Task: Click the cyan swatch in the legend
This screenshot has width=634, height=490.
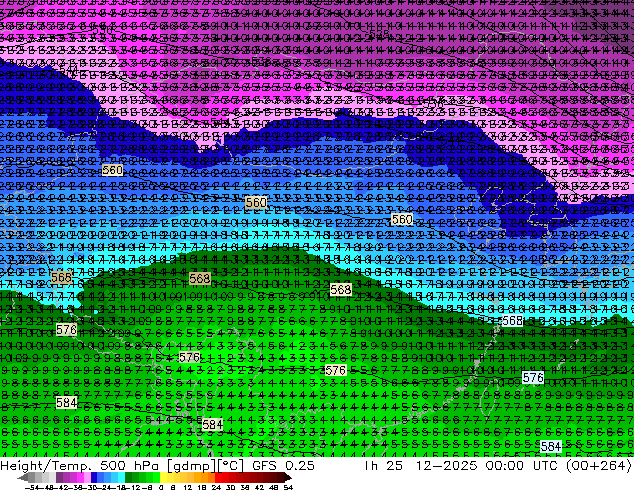Action: (121, 478)
